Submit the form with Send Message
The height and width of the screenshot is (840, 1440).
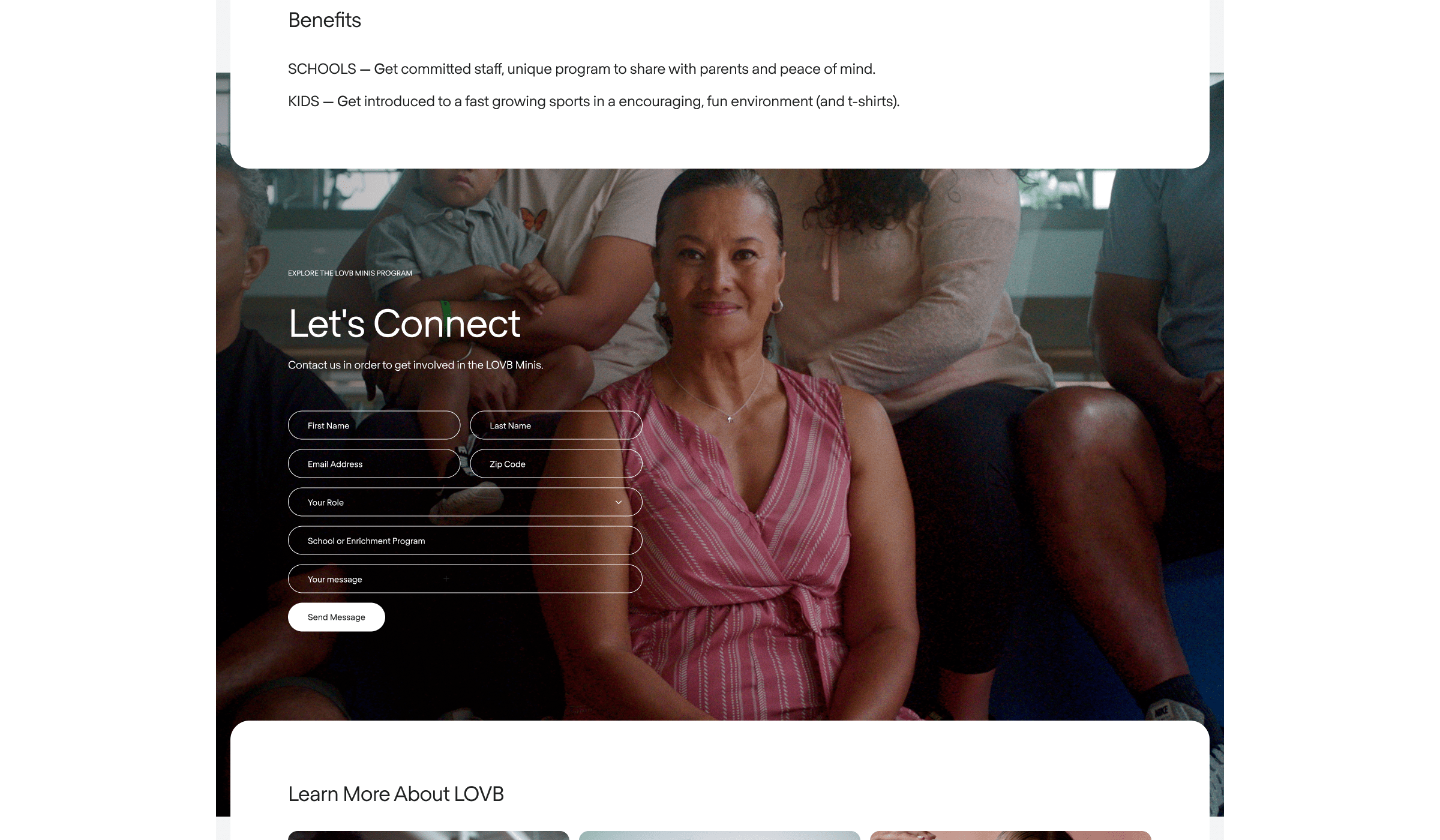coord(337,617)
